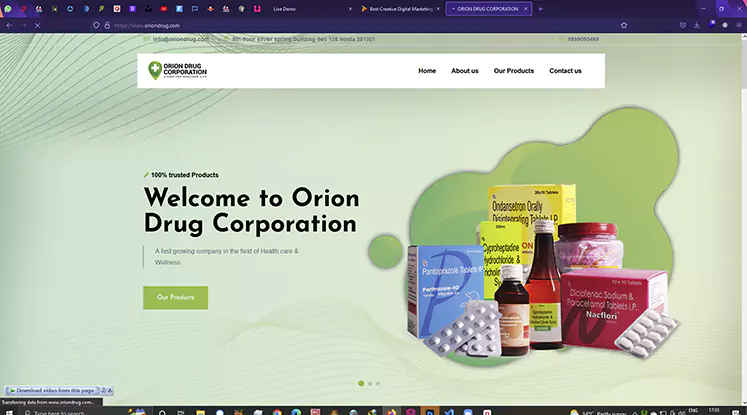Close the Download video popup bar
This screenshot has width=747, height=415.
[x=110, y=390]
